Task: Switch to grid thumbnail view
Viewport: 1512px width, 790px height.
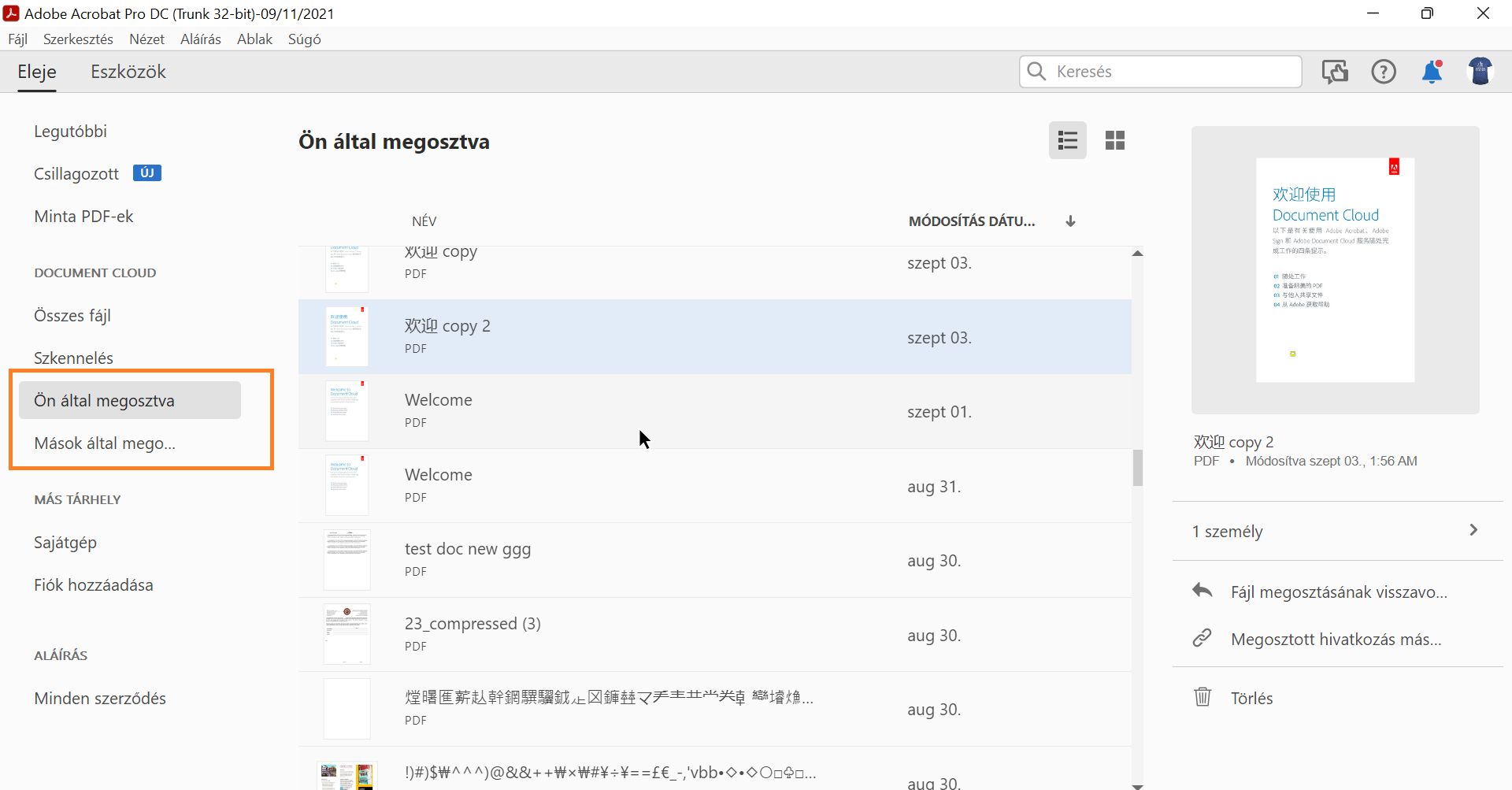Action: pyautogui.click(x=1115, y=140)
